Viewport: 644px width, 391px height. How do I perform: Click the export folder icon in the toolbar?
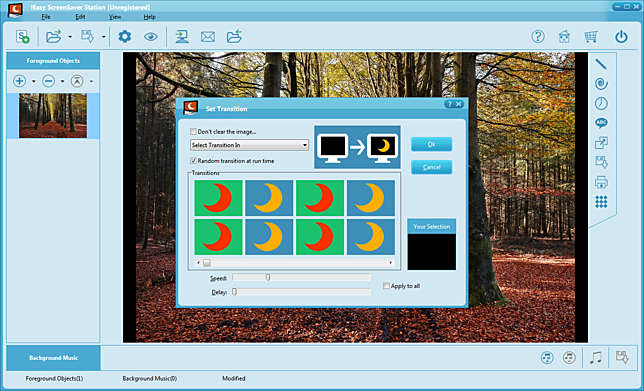pos(234,37)
